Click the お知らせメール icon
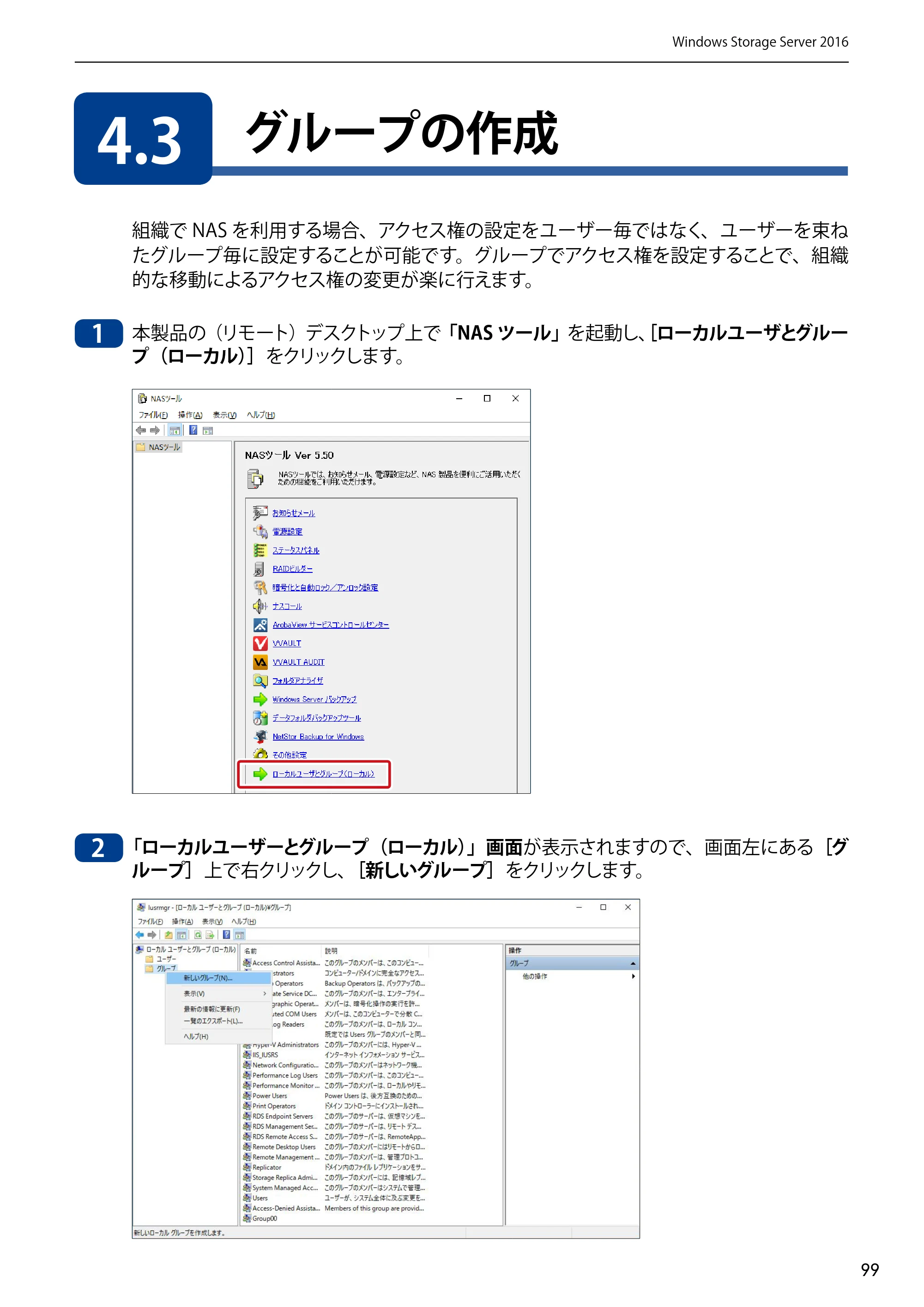 [260, 513]
